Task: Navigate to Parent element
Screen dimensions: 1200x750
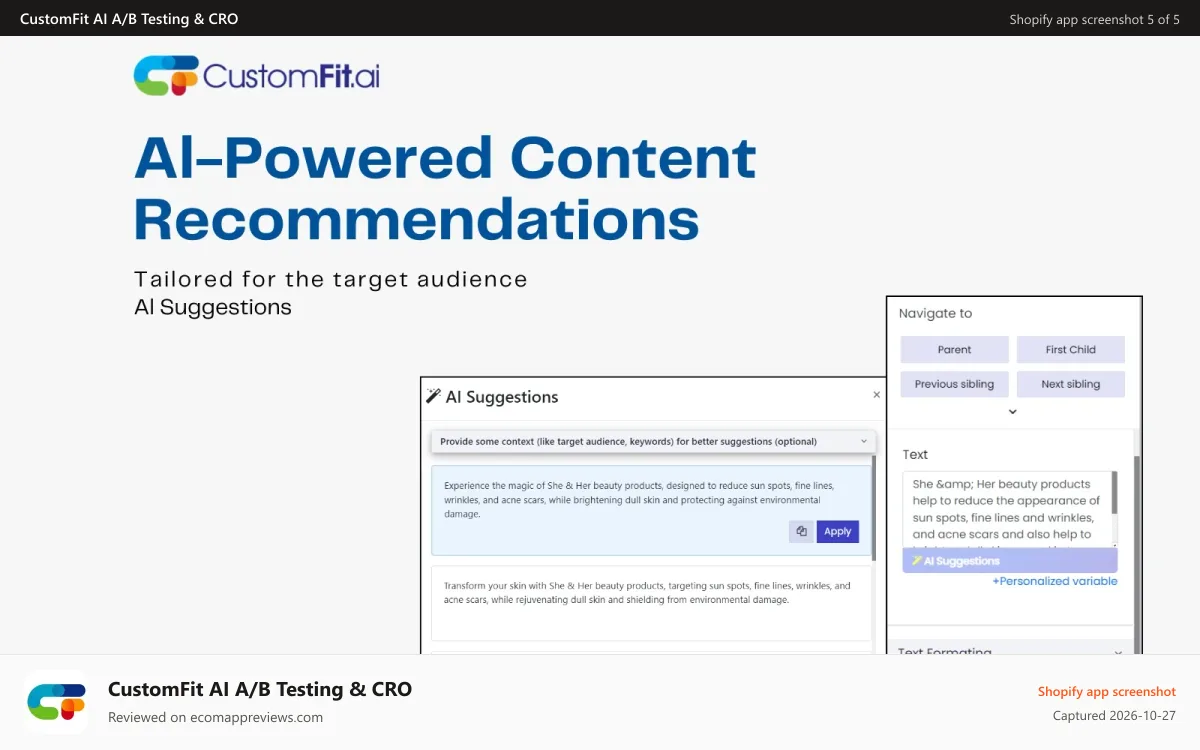Action: [x=955, y=350]
